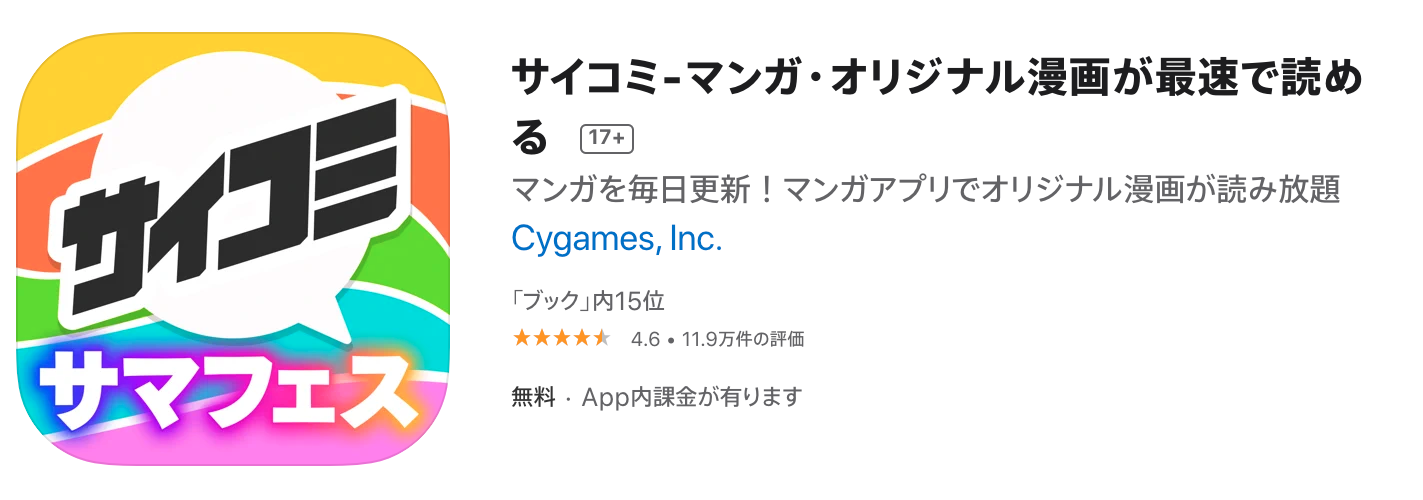
Task: Click the 4.6 rating score
Action: click(645, 339)
